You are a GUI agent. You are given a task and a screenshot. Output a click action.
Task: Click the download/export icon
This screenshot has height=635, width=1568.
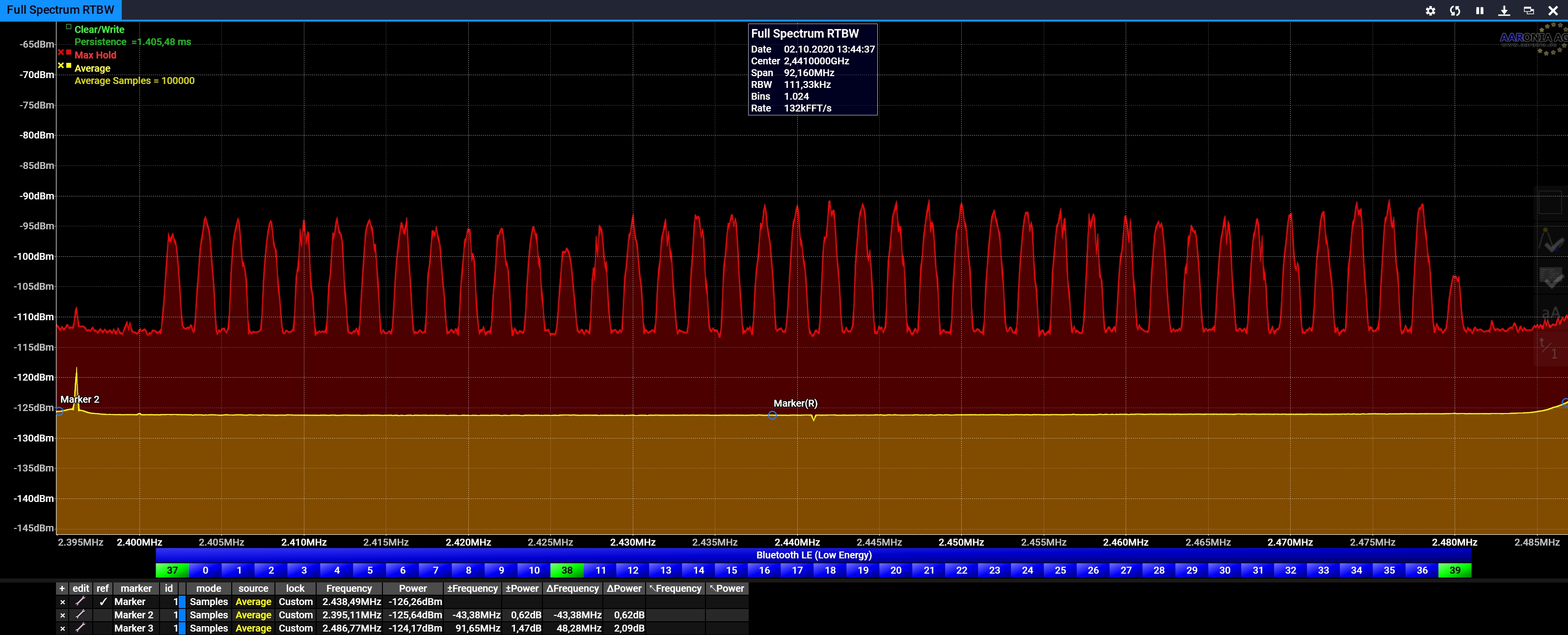pyautogui.click(x=1504, y=10)
